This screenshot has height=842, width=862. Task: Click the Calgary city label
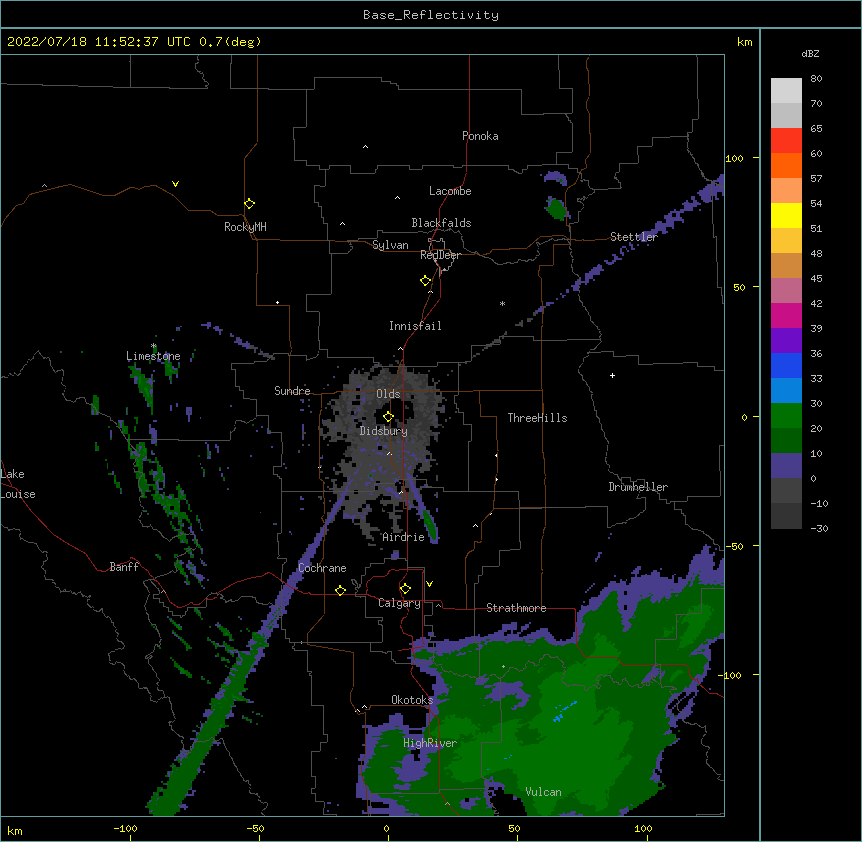coord(400,603)
